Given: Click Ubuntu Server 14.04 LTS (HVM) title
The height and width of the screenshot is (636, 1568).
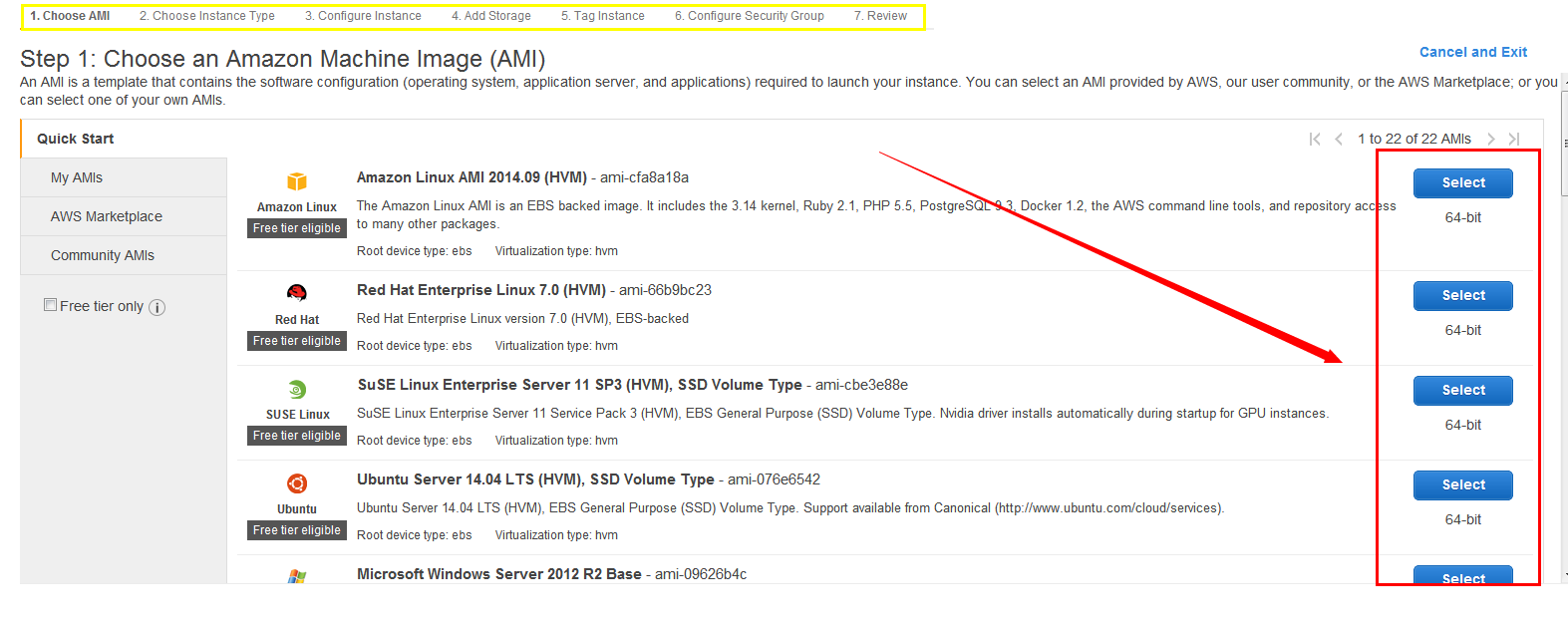Looking at the screenshot, I should click(535, 479).
